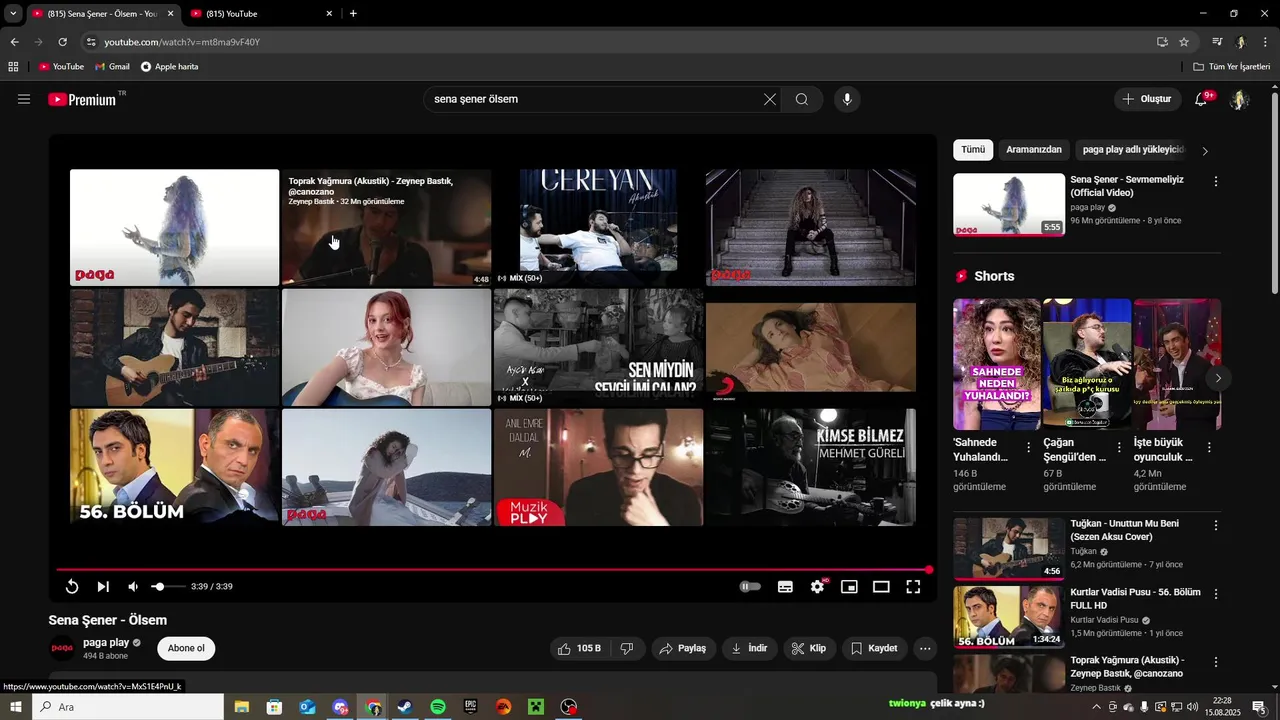Dislike the video with the thumbs-down
The width and height of the screenshot is (1280, 720).
pos(627,648)
